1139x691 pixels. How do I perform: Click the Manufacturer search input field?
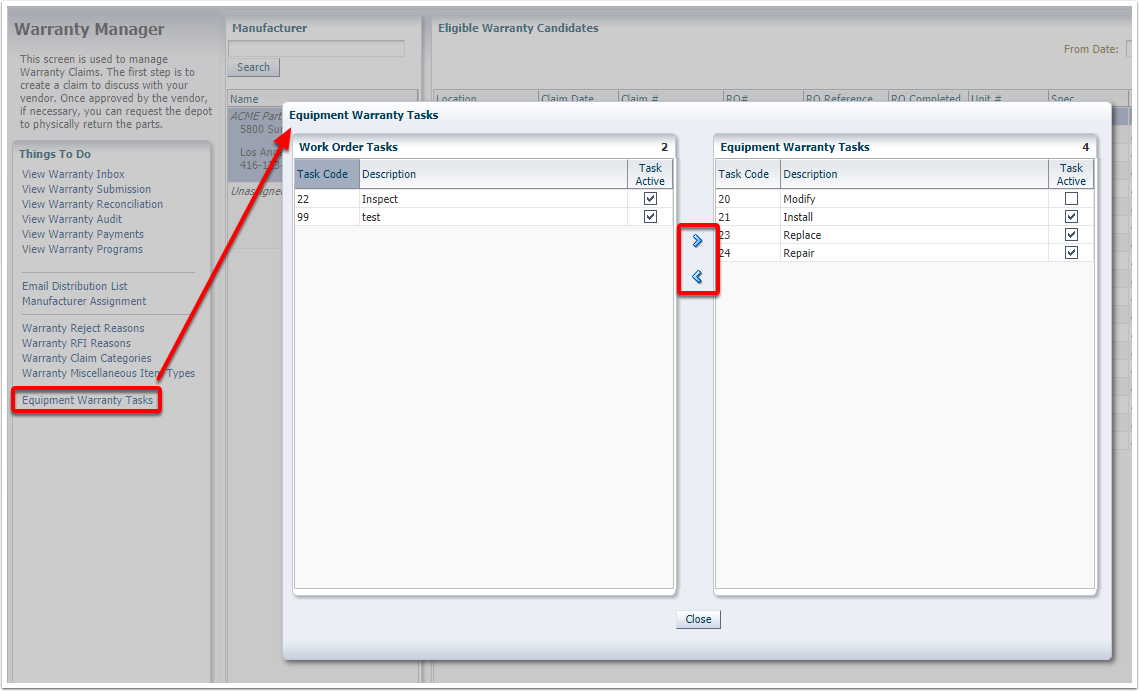click(317, 49)
